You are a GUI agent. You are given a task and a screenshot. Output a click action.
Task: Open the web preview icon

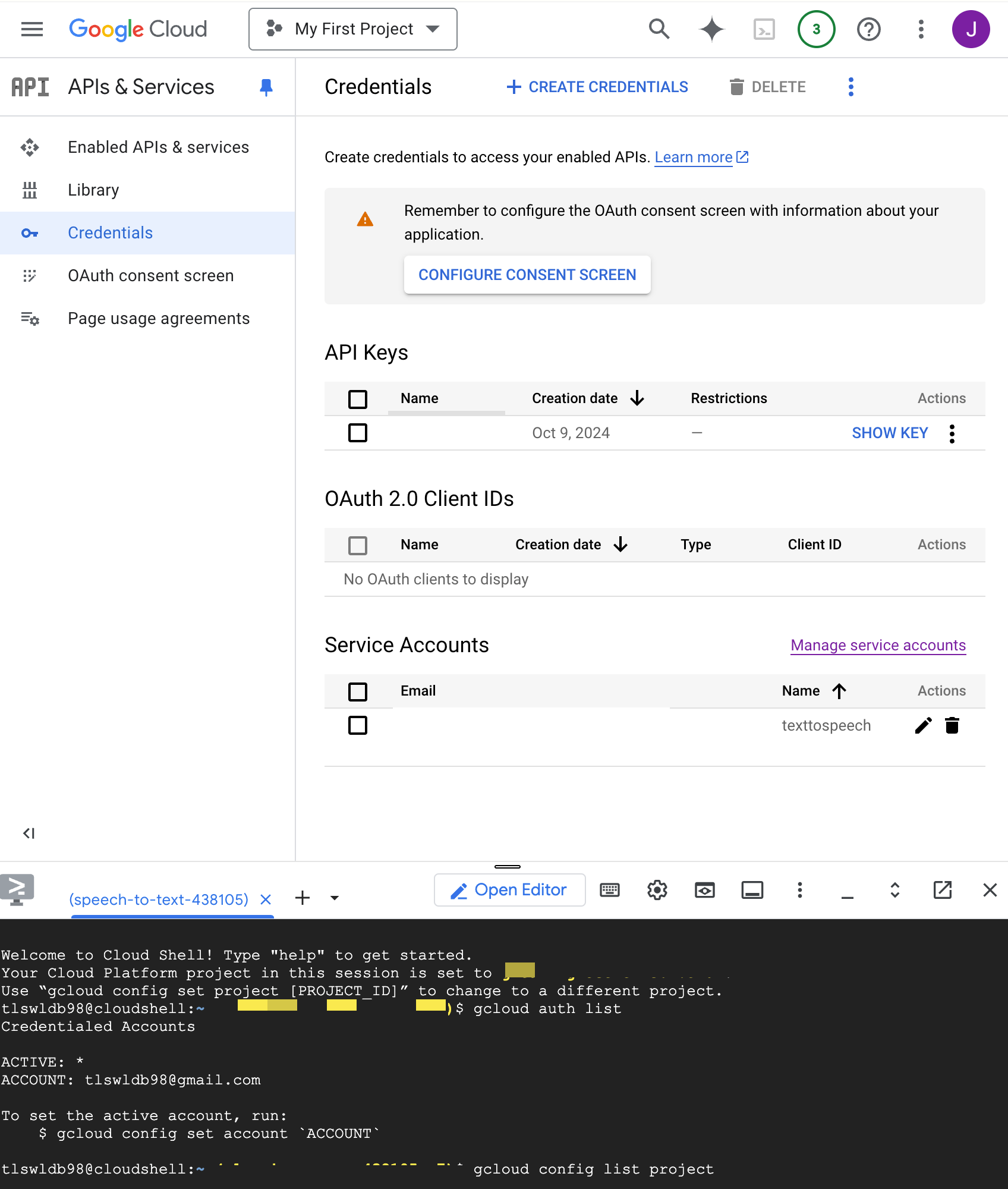point(705,890)
